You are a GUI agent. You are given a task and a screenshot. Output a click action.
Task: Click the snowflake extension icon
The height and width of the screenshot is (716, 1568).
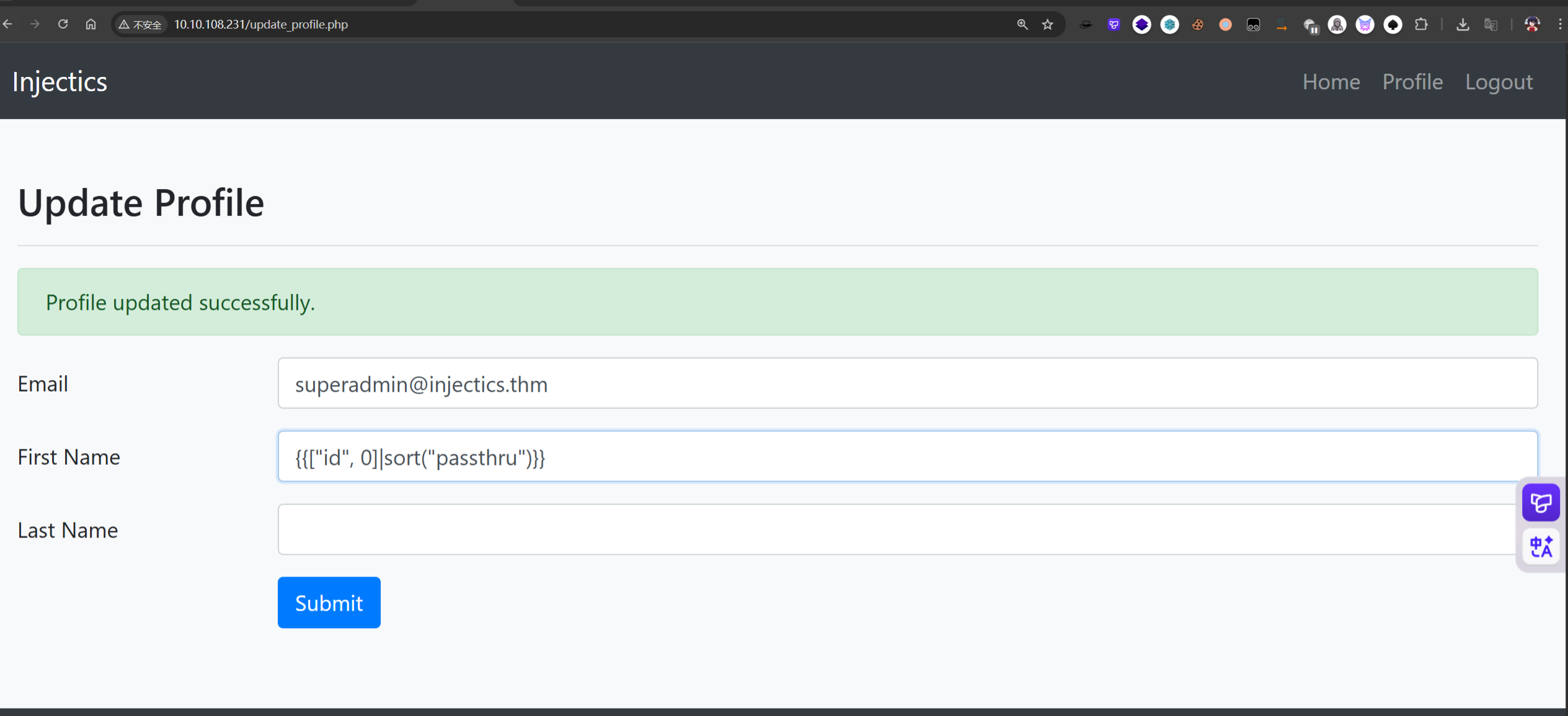(x=1169, y=25)
